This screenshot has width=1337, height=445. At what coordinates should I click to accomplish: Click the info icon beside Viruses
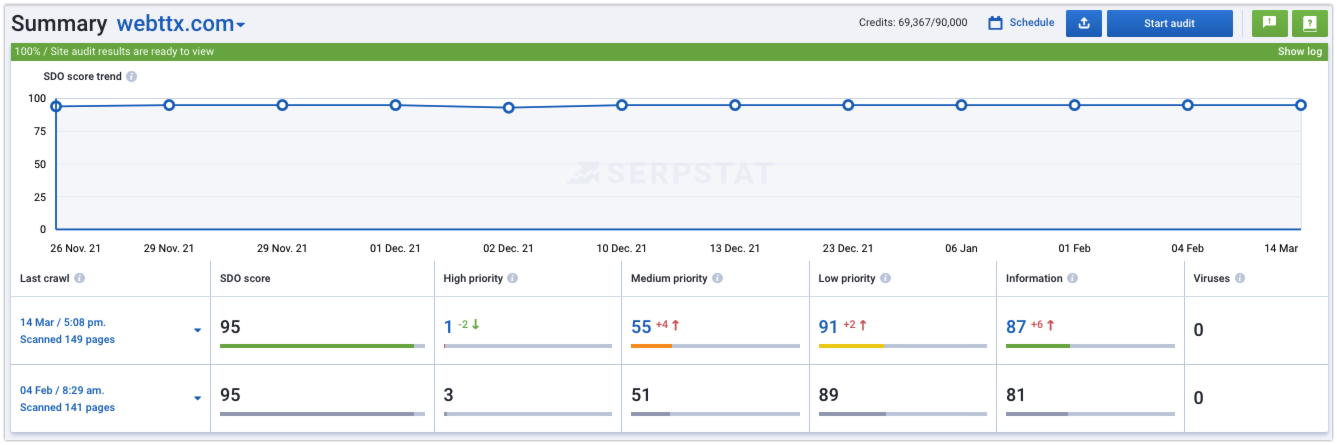[x=1240, y=278]
